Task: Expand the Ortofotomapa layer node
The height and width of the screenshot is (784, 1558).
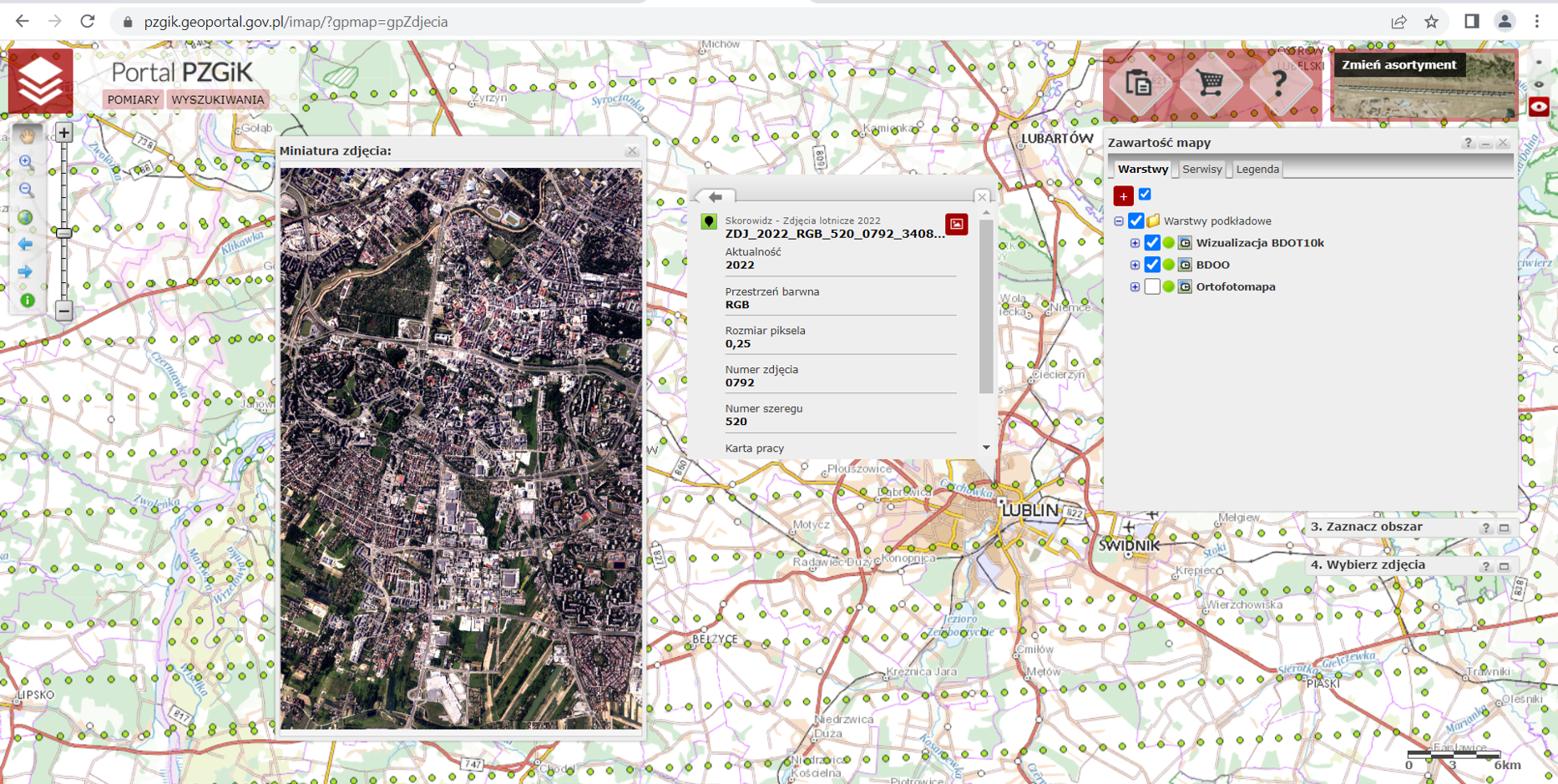Action: coord(1135,286)
